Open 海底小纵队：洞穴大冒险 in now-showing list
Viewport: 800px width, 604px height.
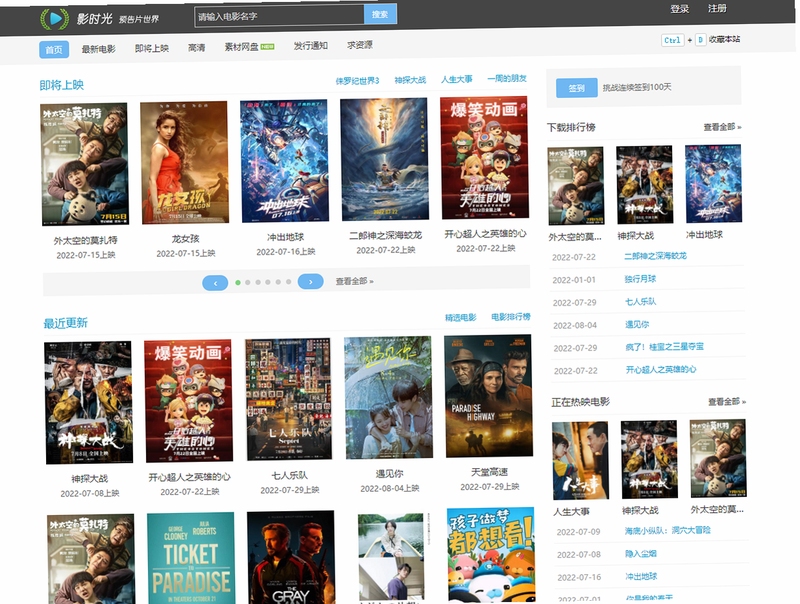click(667, 531)
